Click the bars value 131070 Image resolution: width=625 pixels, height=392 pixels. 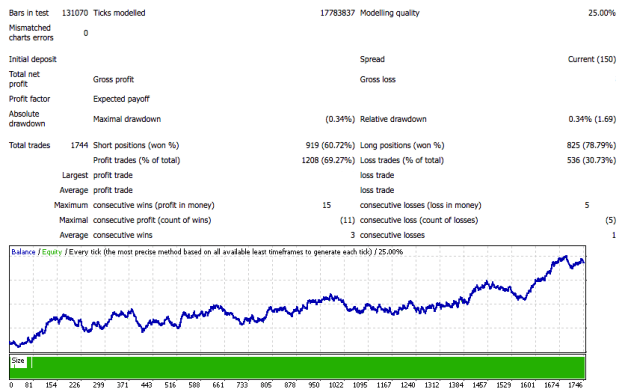point(75,13)
